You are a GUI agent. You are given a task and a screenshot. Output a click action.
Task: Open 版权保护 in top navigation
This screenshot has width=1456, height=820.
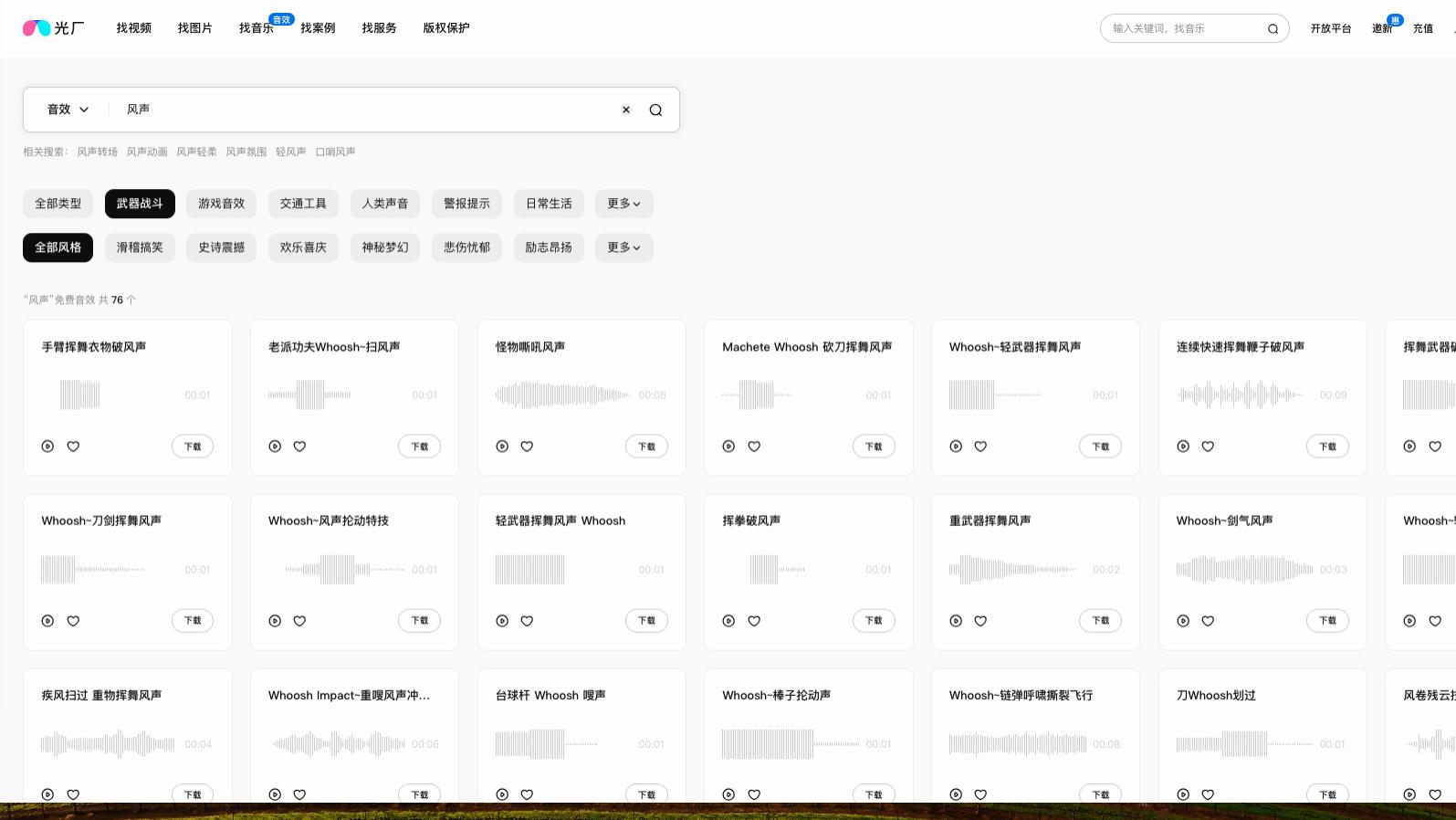coord(446,28)
